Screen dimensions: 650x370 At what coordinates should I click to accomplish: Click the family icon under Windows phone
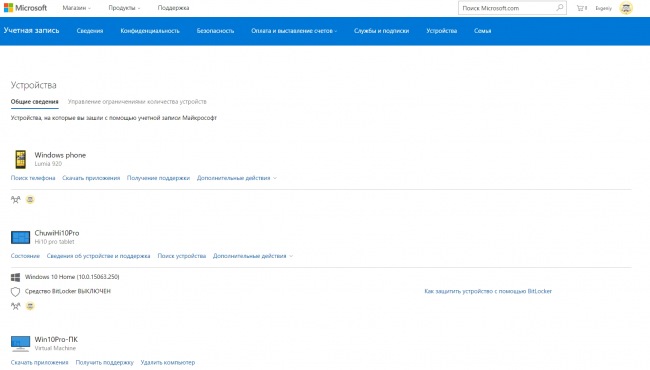tap(15, 200)
